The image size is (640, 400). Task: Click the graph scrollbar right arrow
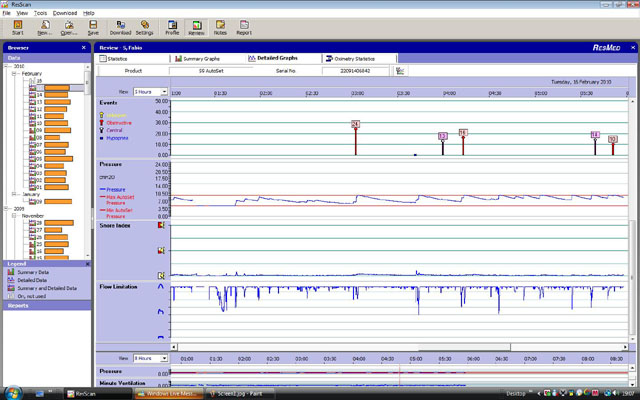(x=625, y=347)
